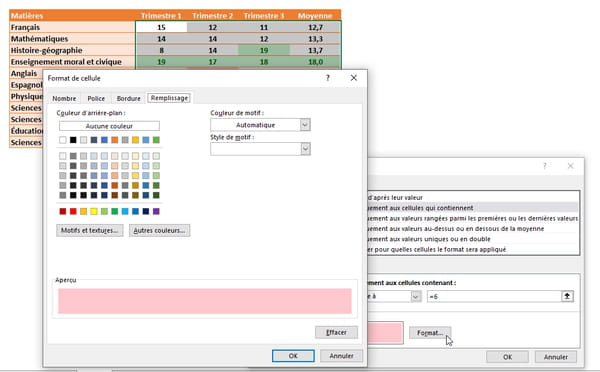Choose the orange swatch in top theme row
The image size is (600, 372).
[114, 140]
